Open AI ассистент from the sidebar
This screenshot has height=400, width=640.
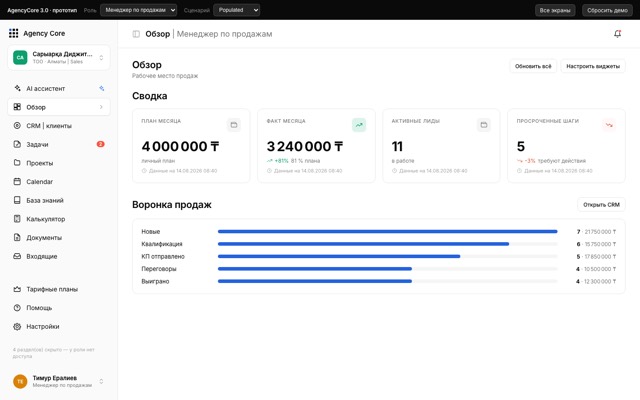point(59,88)
